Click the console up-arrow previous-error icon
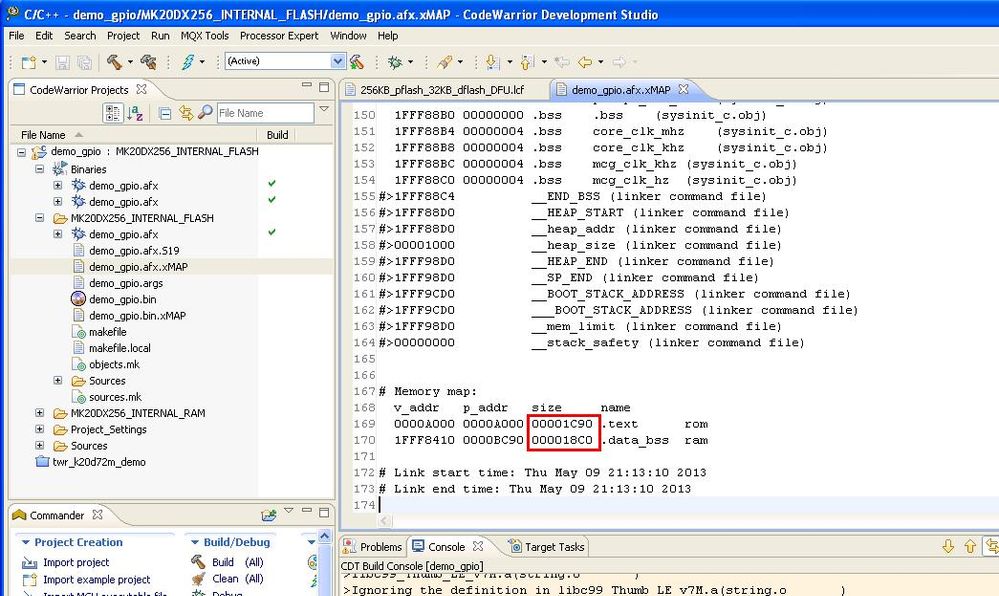 point(970,546)
